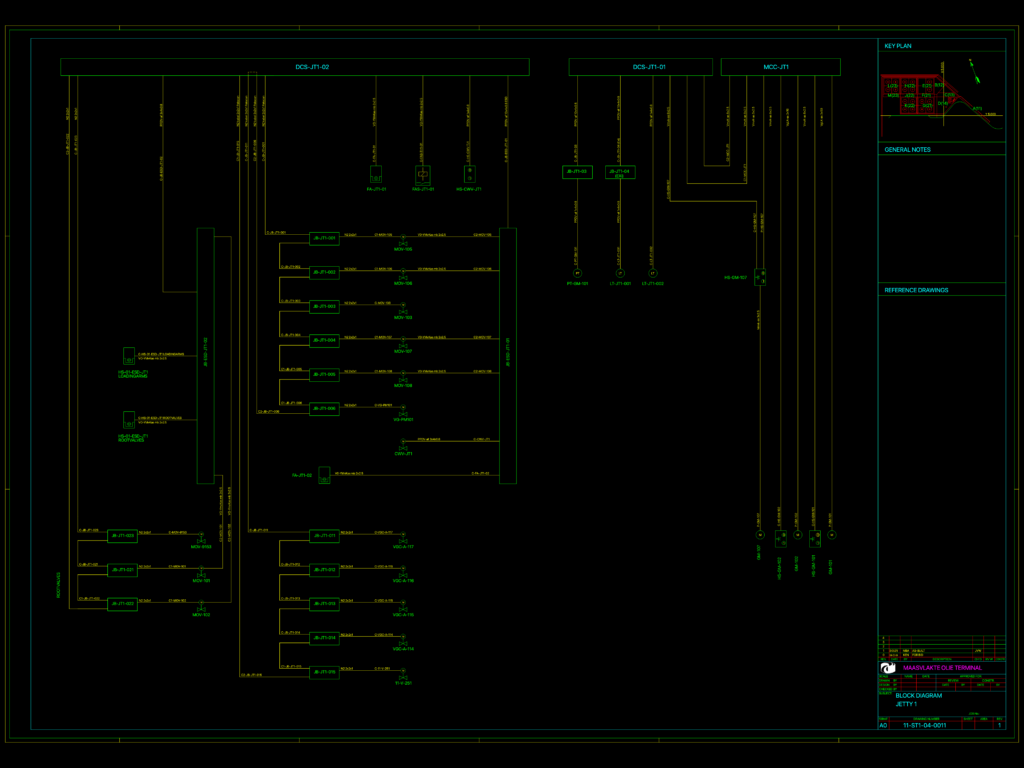
Task: Select junction box JB-JT1-03
Action: pyautogui.click(x=577, y=172)
